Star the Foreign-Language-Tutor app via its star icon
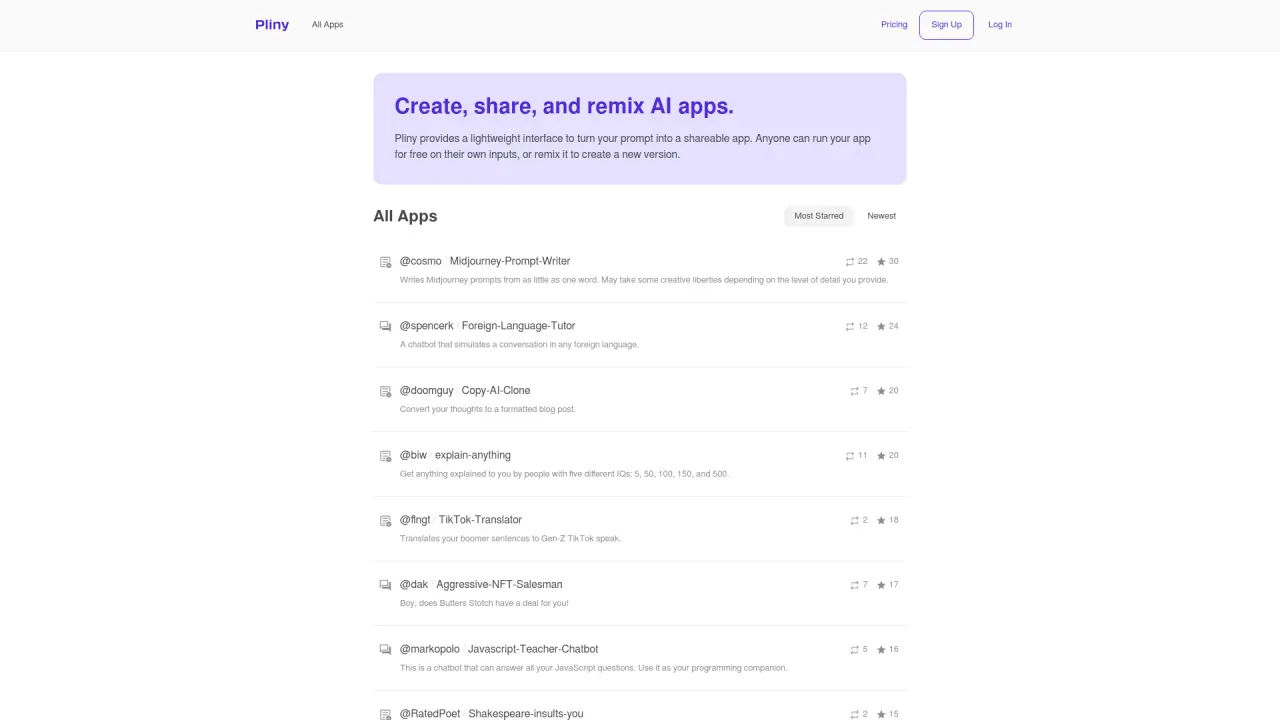This screenshot has height=720, width=1280. tap(881, 326)
